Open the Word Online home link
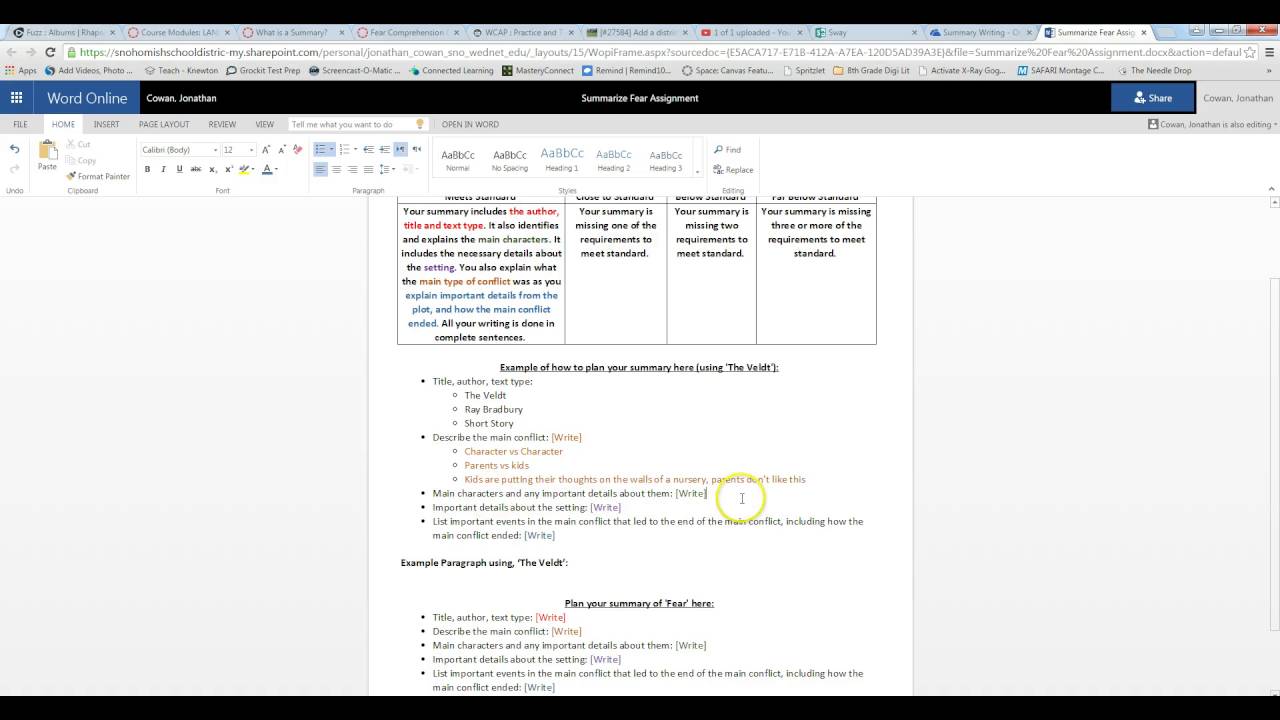 [87, 98]
